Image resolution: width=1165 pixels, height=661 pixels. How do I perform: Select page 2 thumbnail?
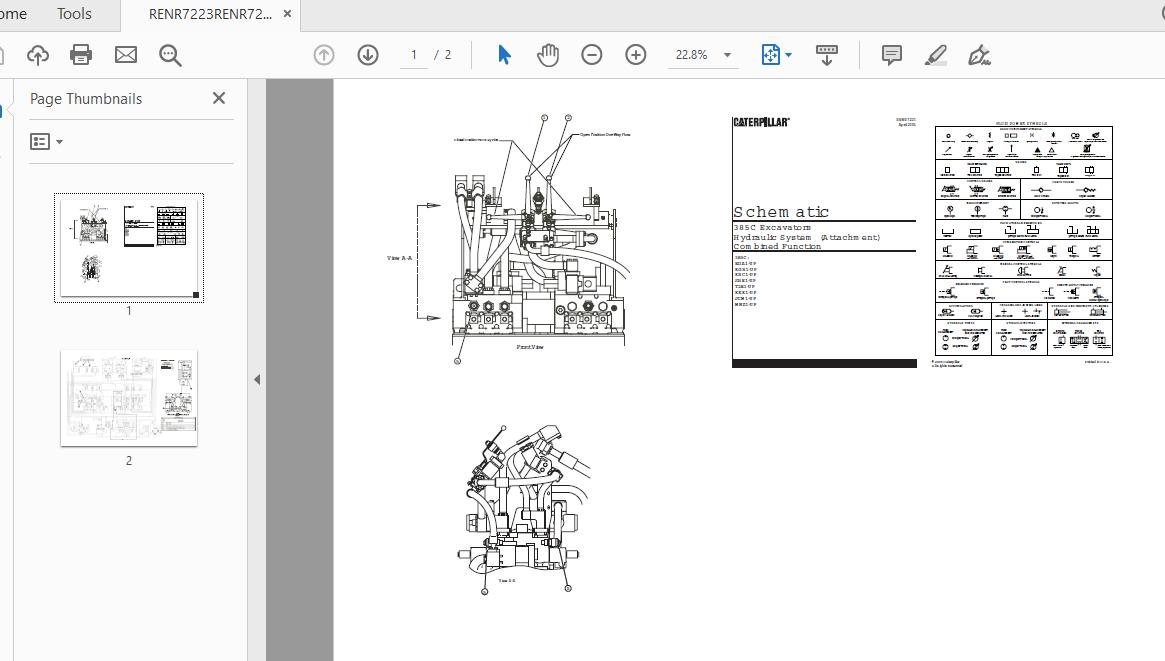click(129, 397)
